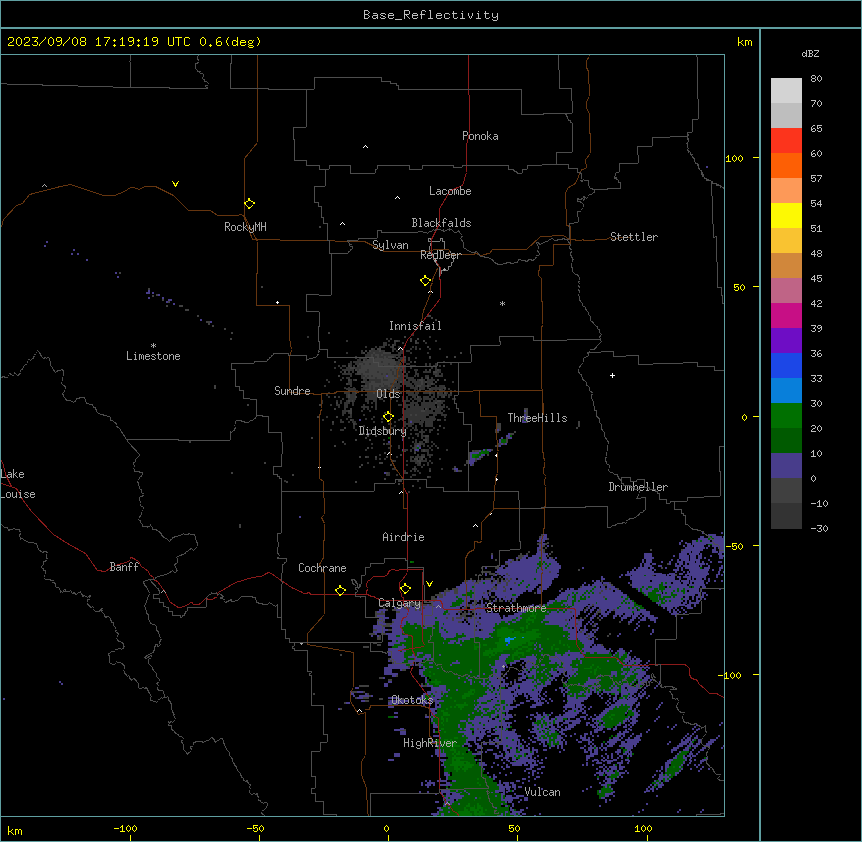Click the Sylvan label
Screen dimensions: 862x842
click(x=390, y=245)
